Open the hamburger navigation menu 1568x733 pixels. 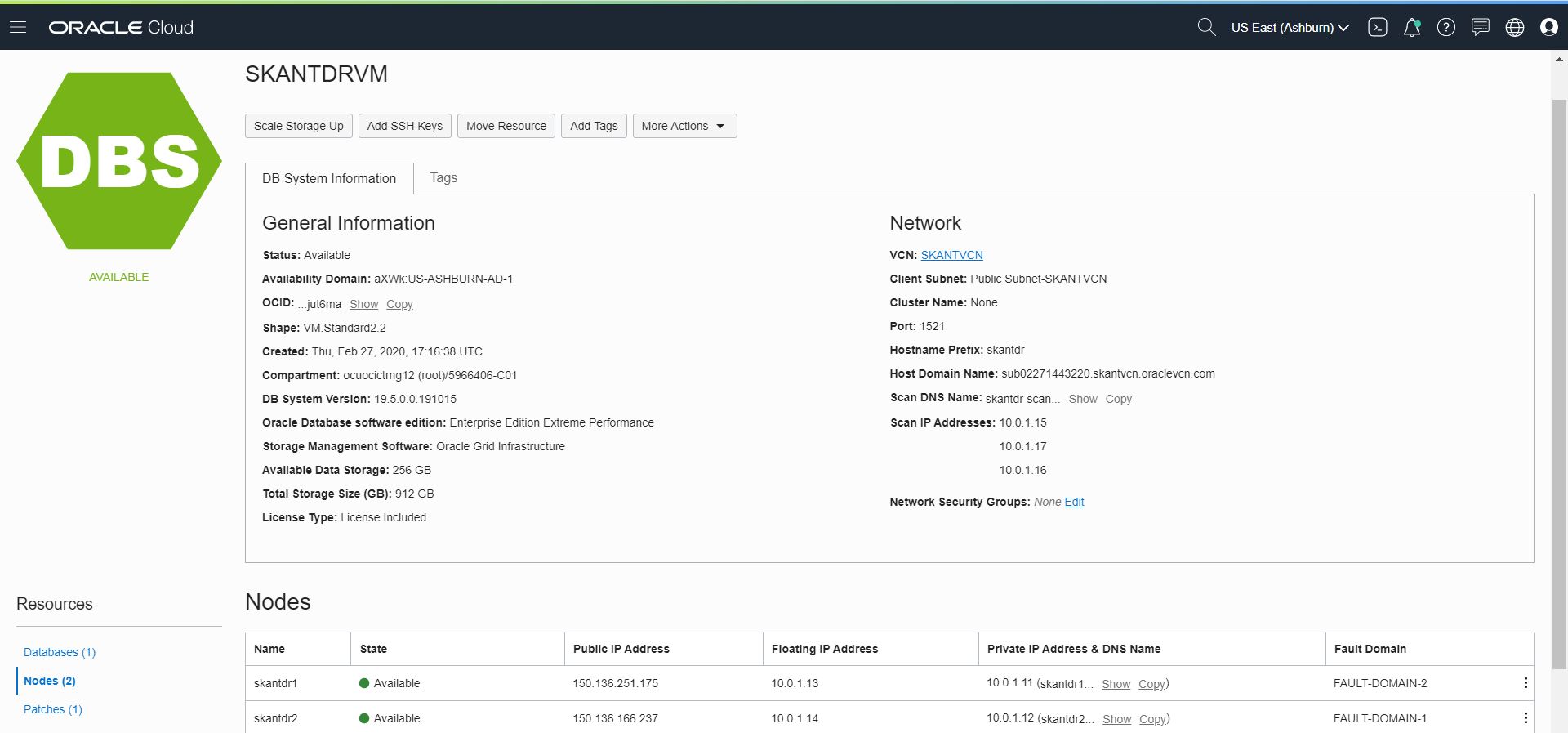(x=18, y=27)
